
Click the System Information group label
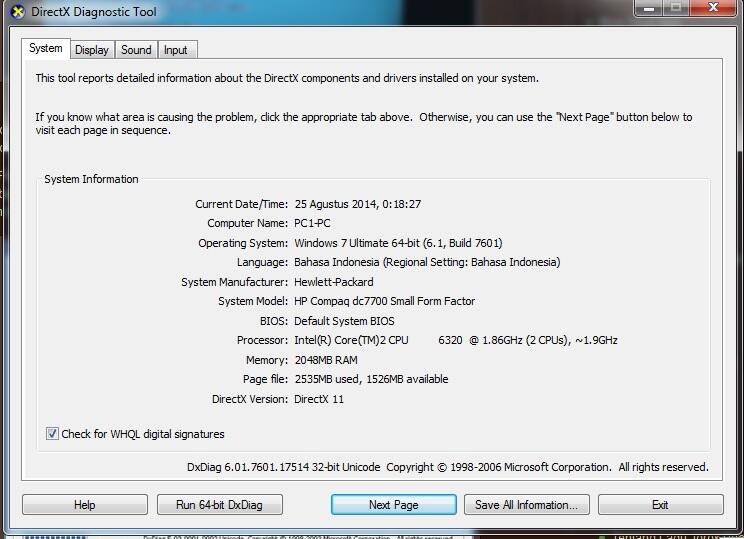[x=92, y=179]
